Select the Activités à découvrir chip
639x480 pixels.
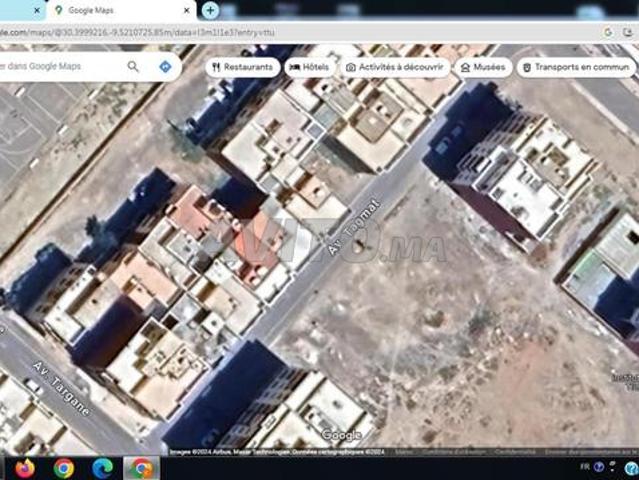(x=395, y=67)
